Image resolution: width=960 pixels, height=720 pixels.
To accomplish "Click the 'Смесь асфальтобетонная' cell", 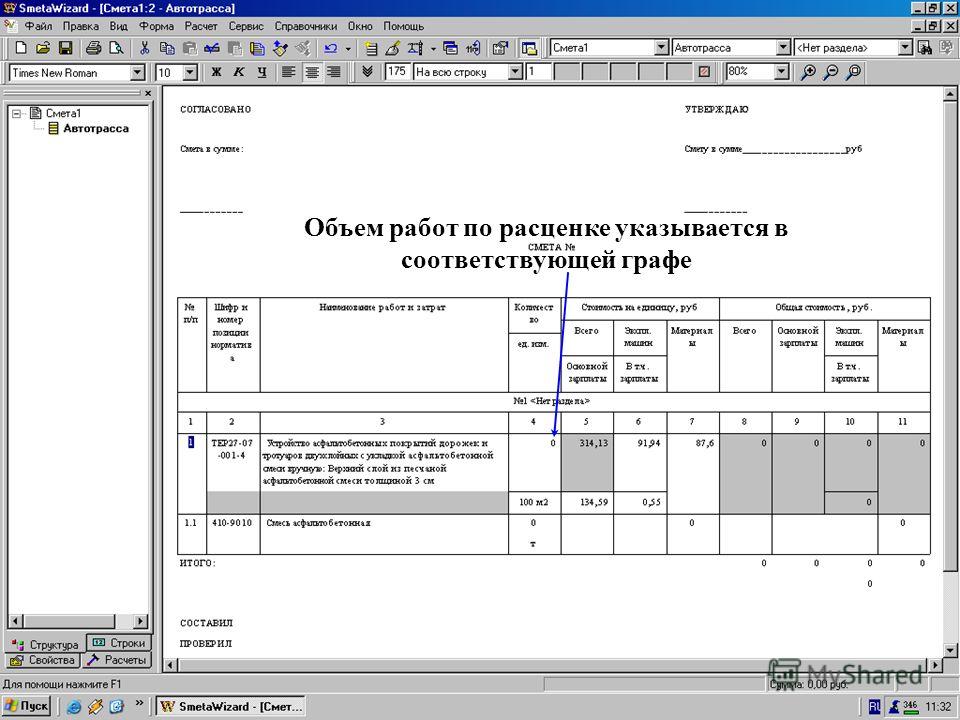I will coord(384,534).
